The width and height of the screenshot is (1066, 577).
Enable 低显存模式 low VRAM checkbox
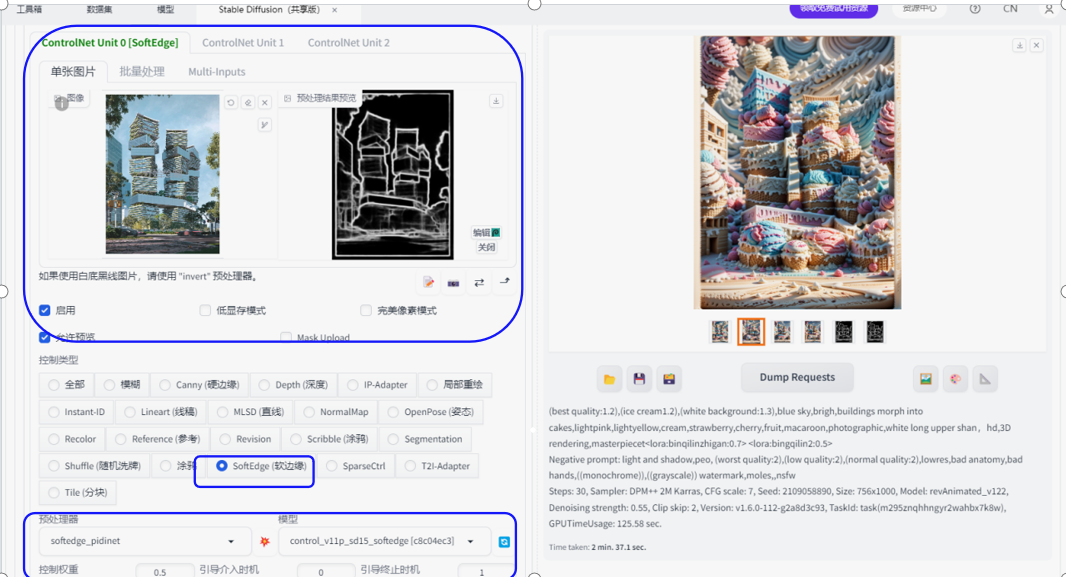pyautogui.click(x=205, y=311)
